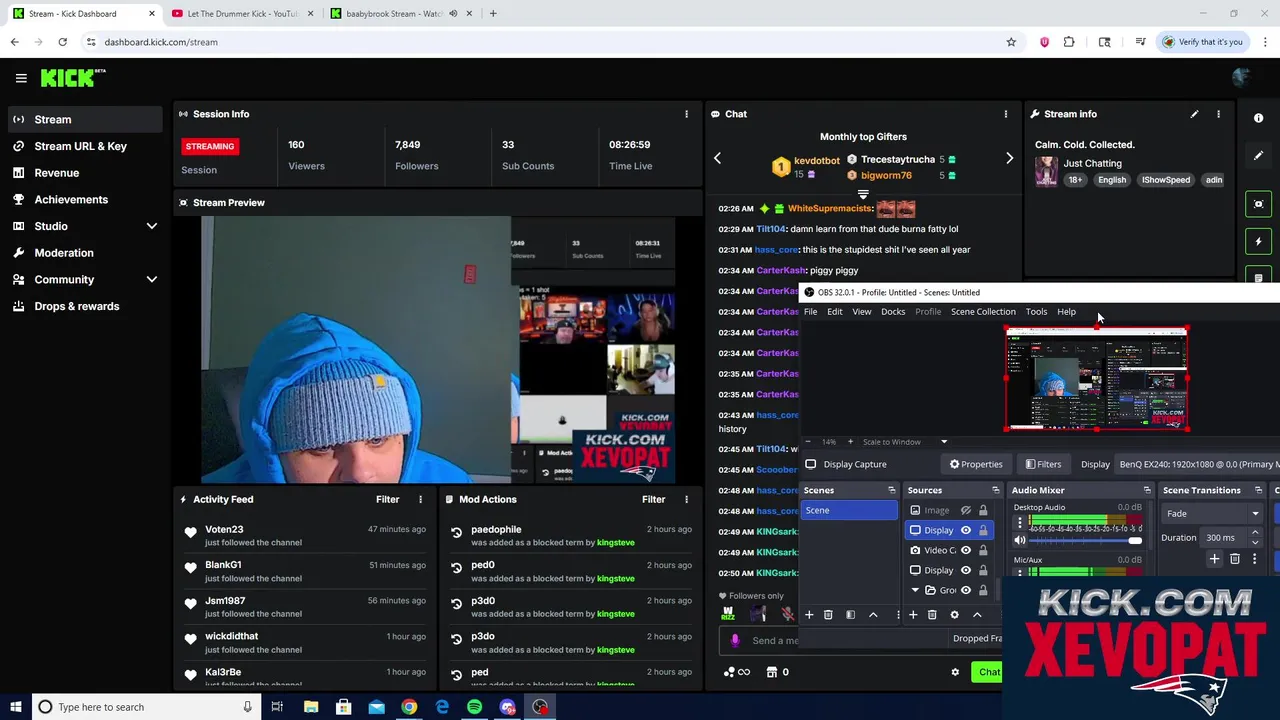This screenshot has width=1280, height=720.
Task: Open Desktop Audio three-dot options
Action: (x=1019, y=523)
